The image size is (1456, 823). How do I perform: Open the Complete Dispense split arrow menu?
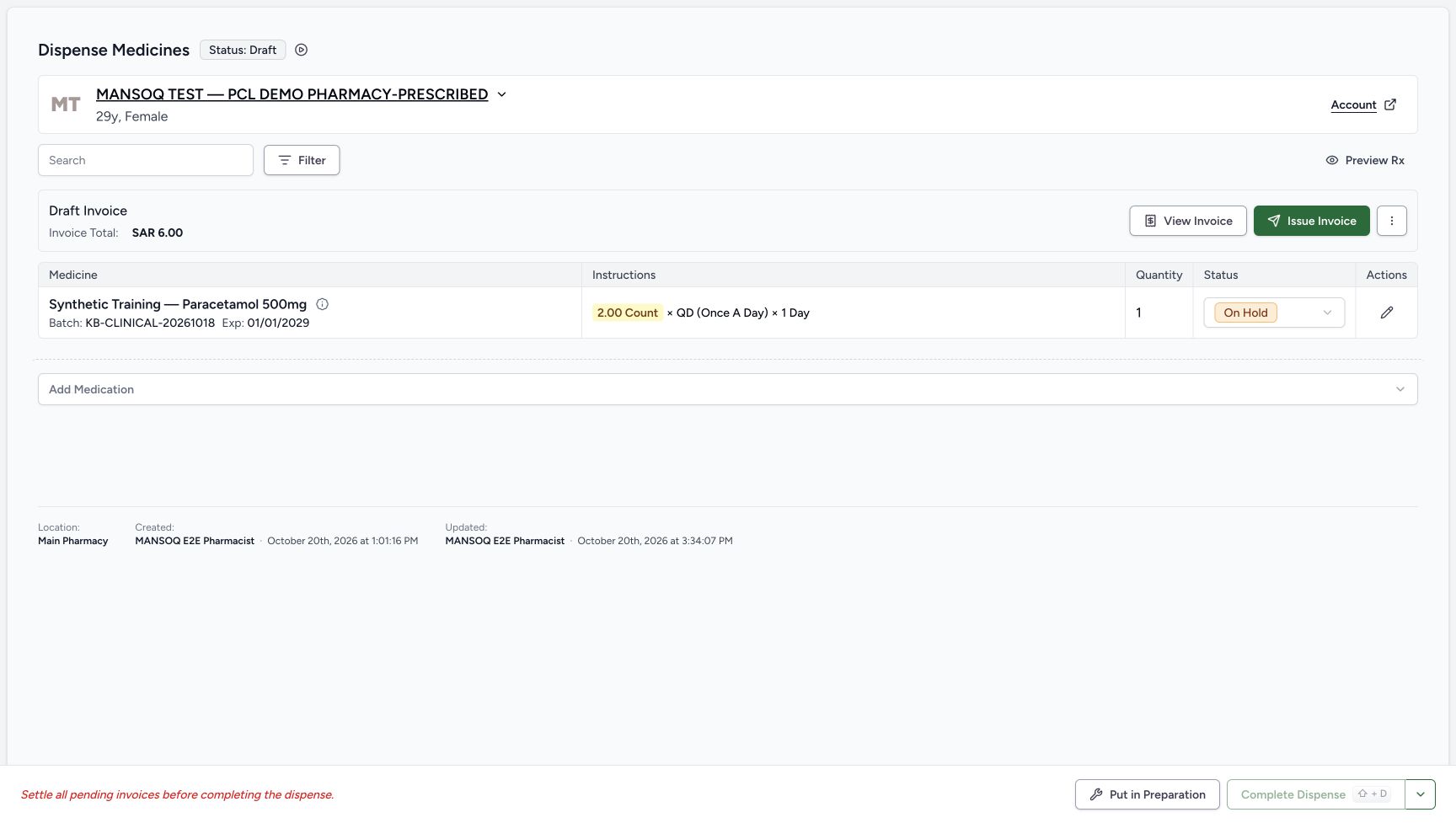(x=1420, y=794)
